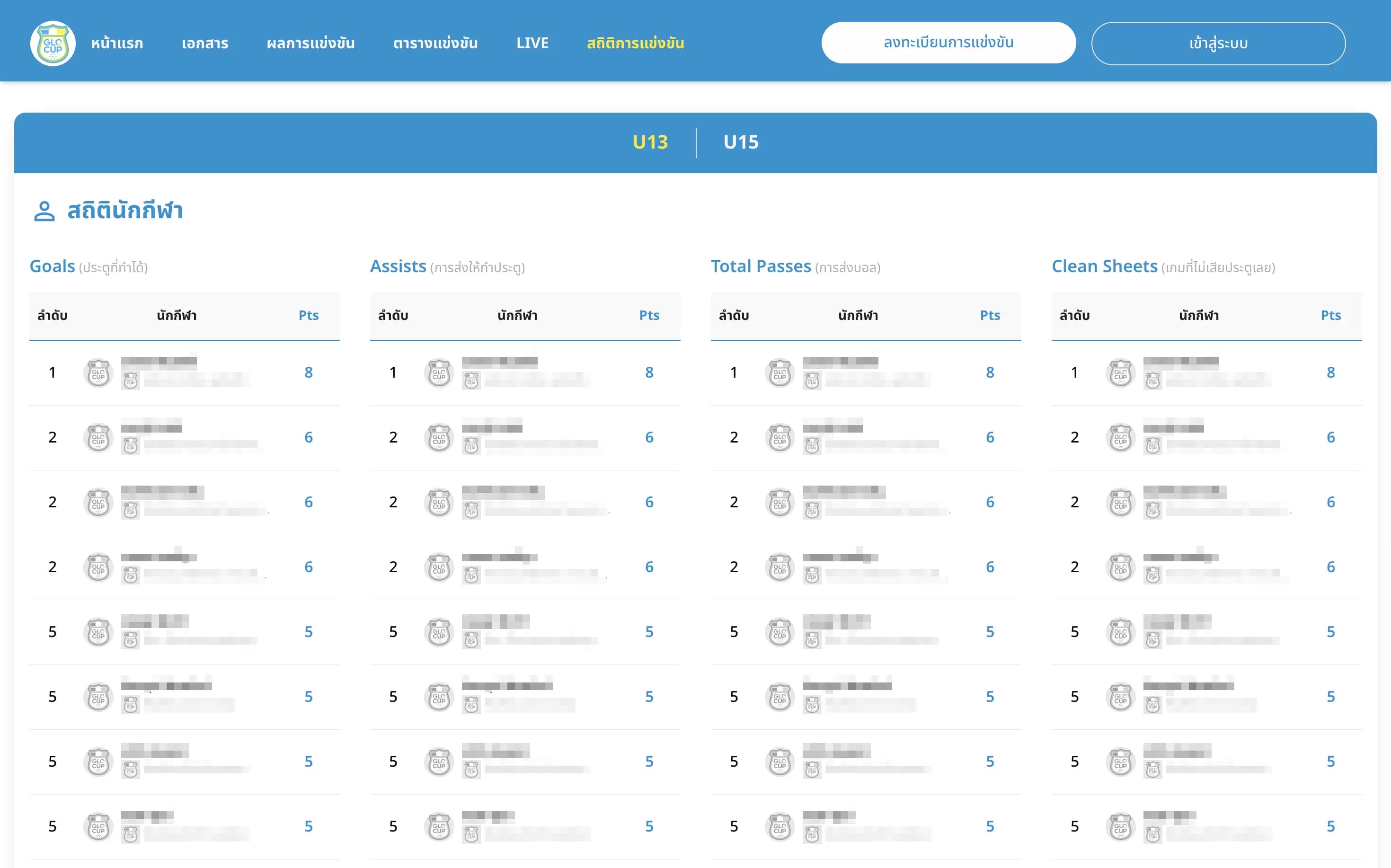Viewport: 1391px width, 868px height.
Task: Open ตารางแข่งขัน in navbar
Action: point(435,43)
